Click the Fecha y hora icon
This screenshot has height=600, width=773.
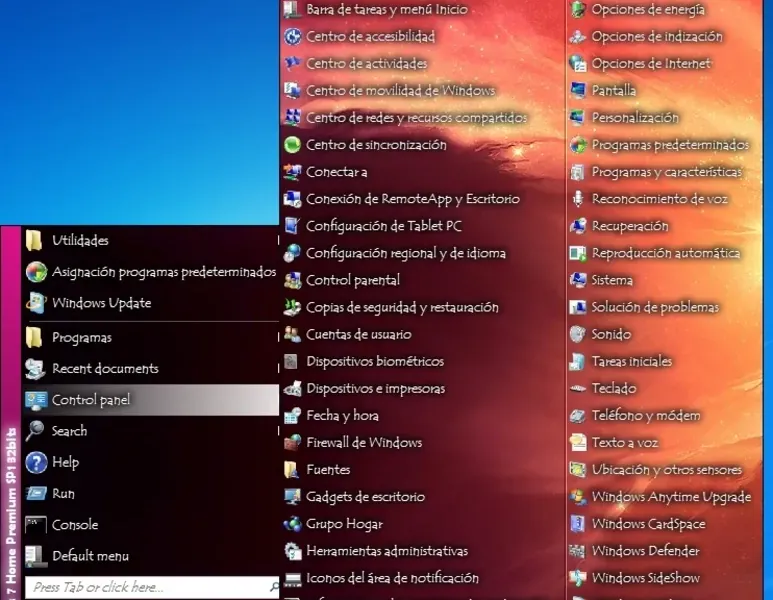[293, 416]
